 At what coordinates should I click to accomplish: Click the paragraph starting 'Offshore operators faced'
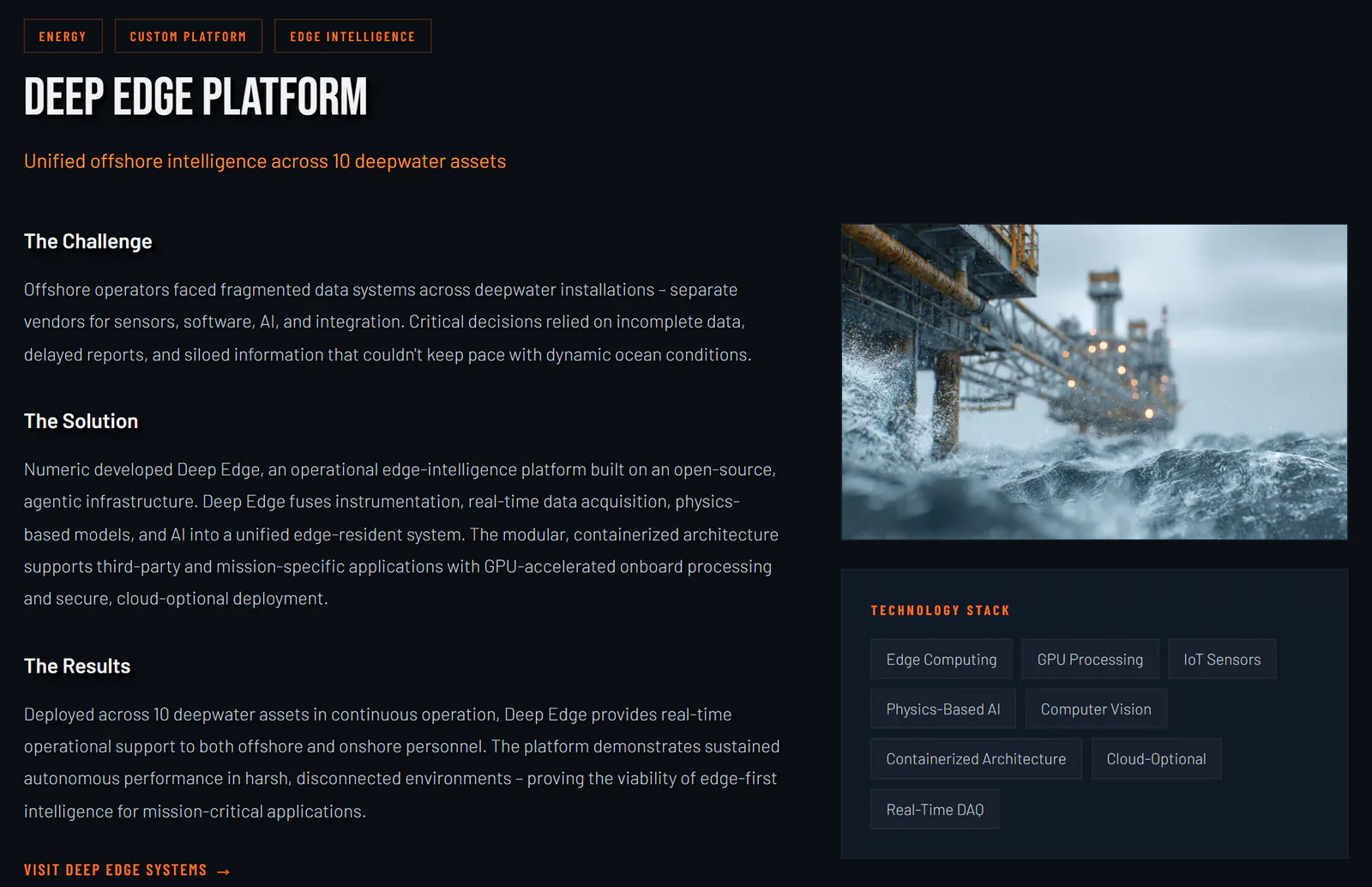click(x=388, y=322)
